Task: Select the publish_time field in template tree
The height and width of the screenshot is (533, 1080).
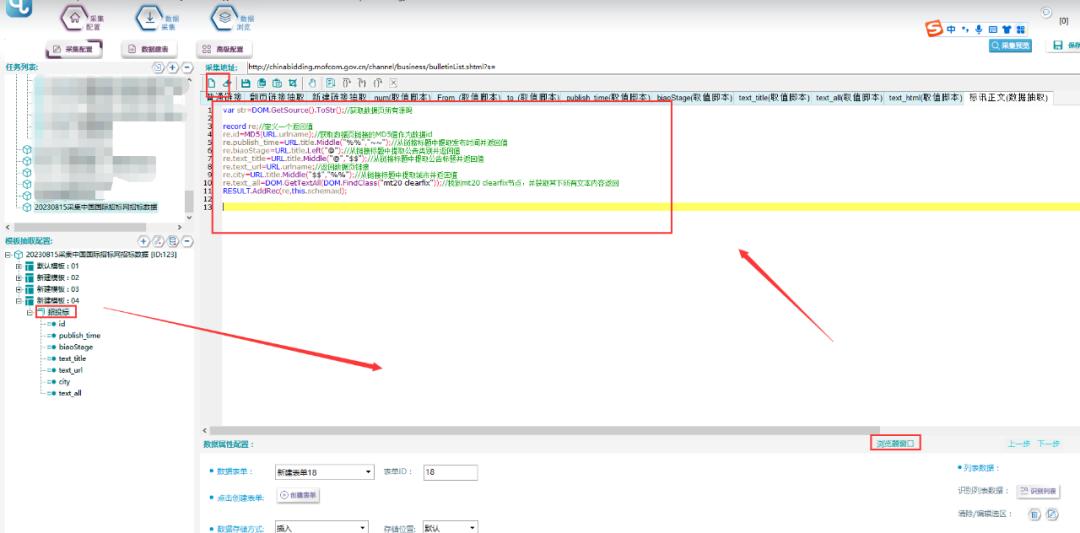Action: pos(79,336)
